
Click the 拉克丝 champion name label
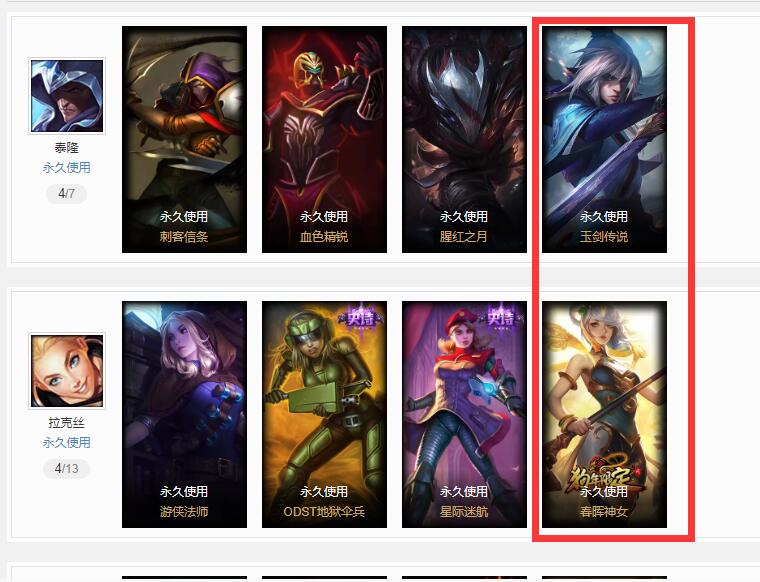[x=66, y=423]
